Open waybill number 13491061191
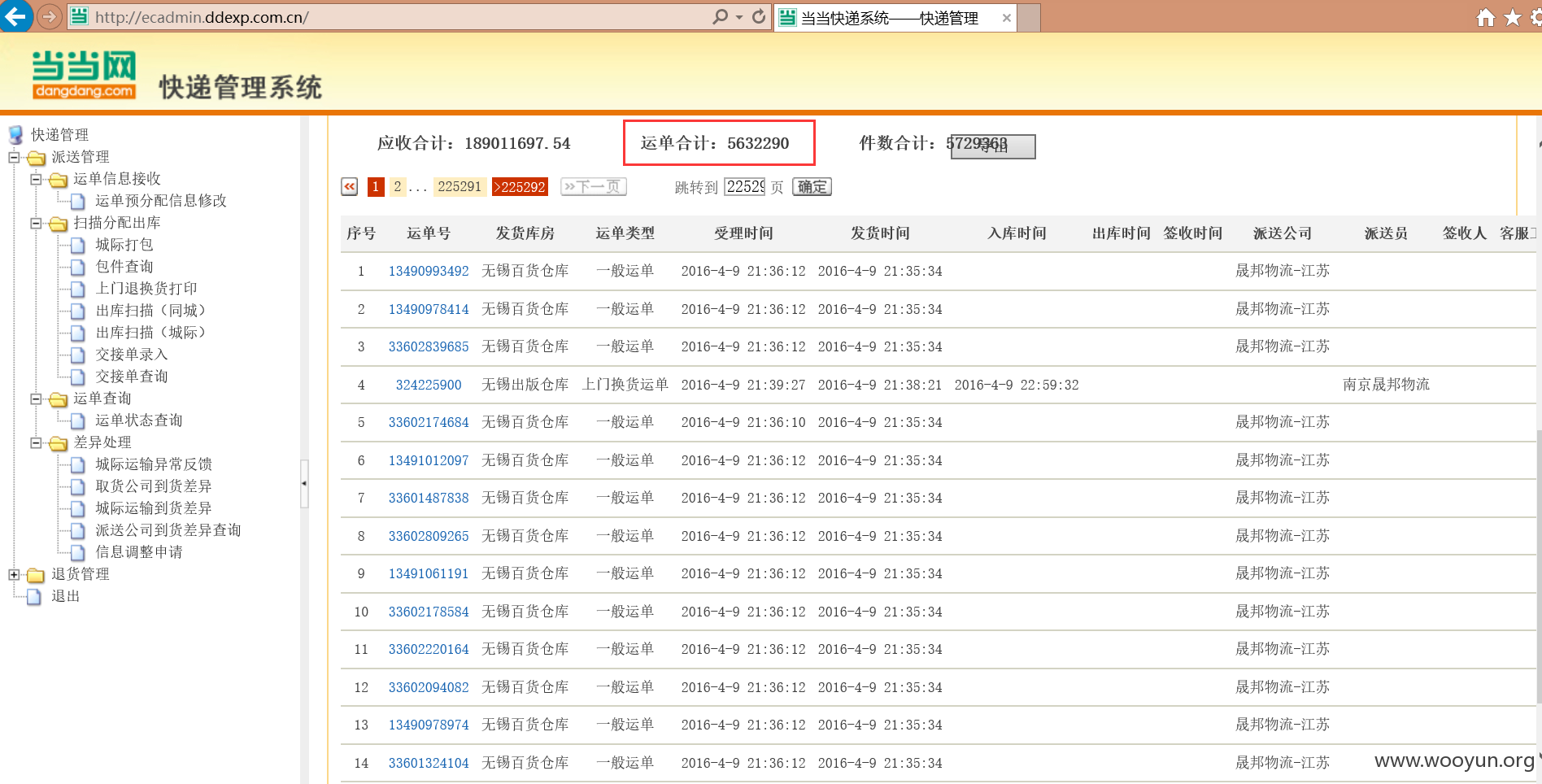The height and width of the screenshot is (784, 1542). click(x=429, y=574)
